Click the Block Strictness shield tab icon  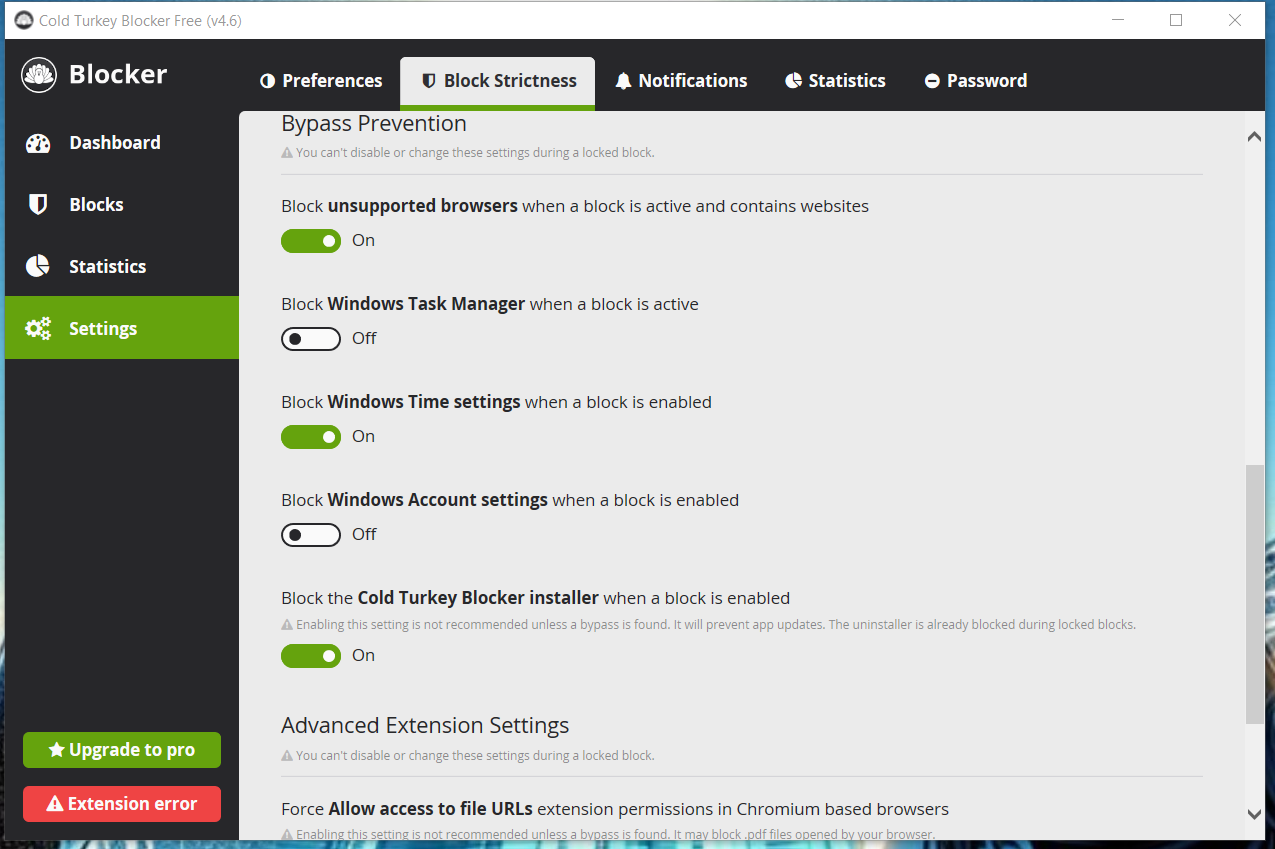click(x=428, y=81)
